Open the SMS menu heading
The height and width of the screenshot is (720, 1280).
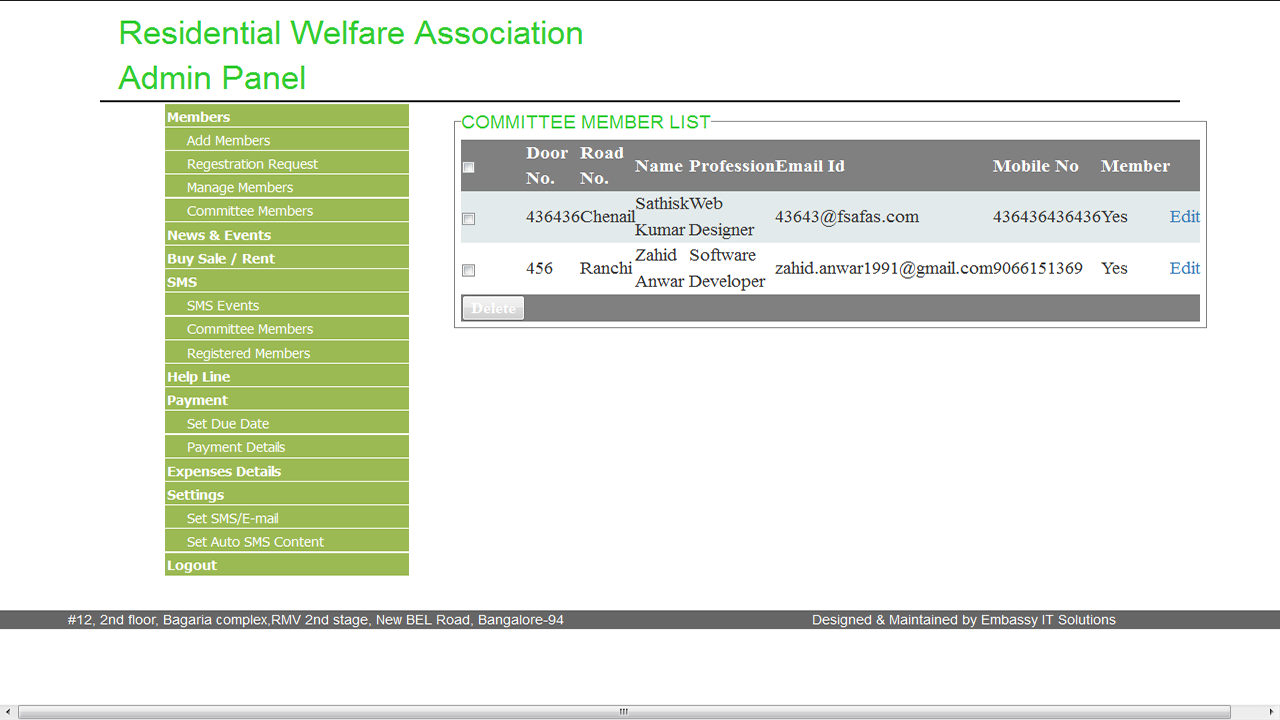[x=287, y=282]
